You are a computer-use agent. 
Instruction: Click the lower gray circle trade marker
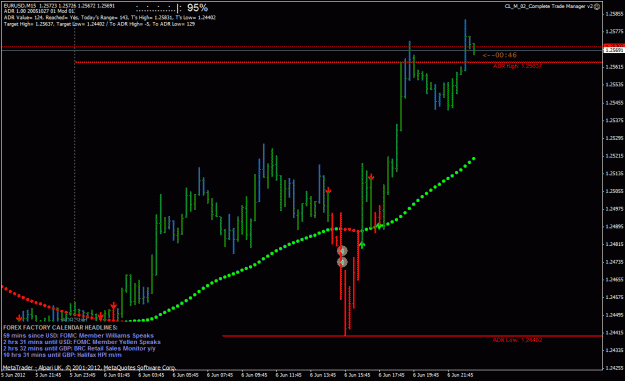[342, 262]
